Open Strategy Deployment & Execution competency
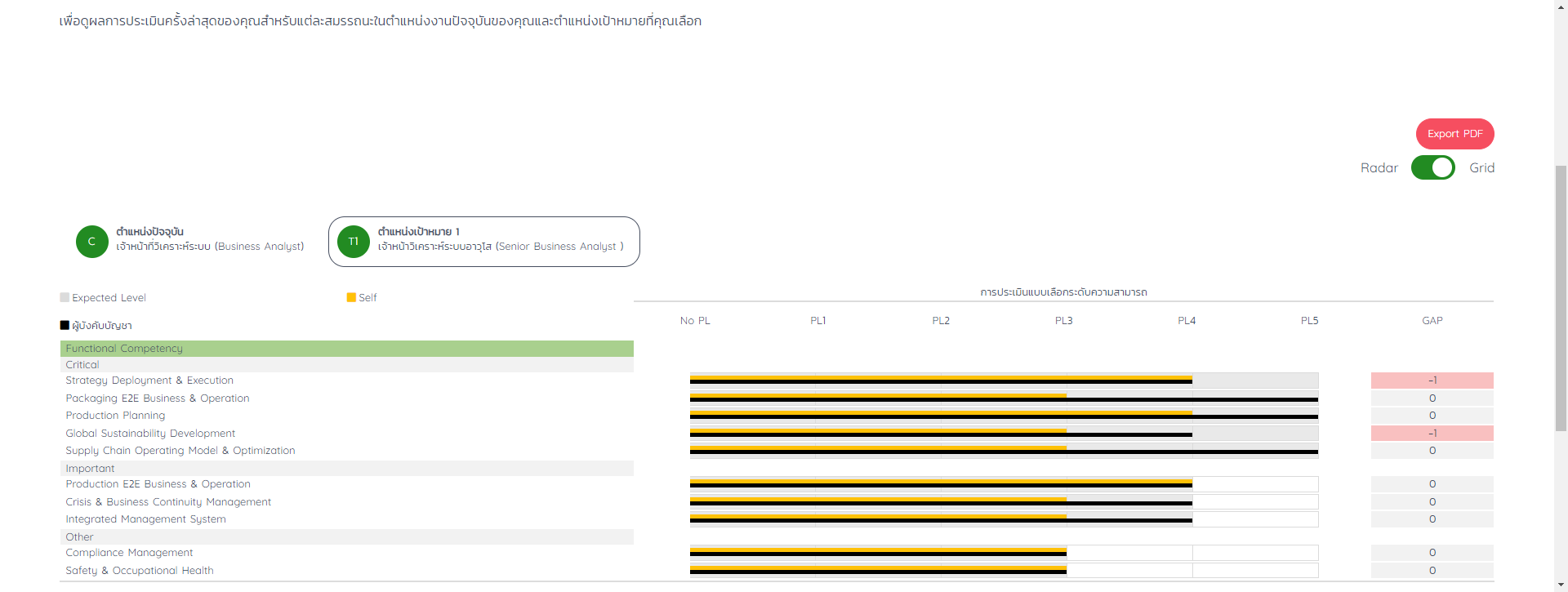 pyautogui.click(x=149, y=381)
